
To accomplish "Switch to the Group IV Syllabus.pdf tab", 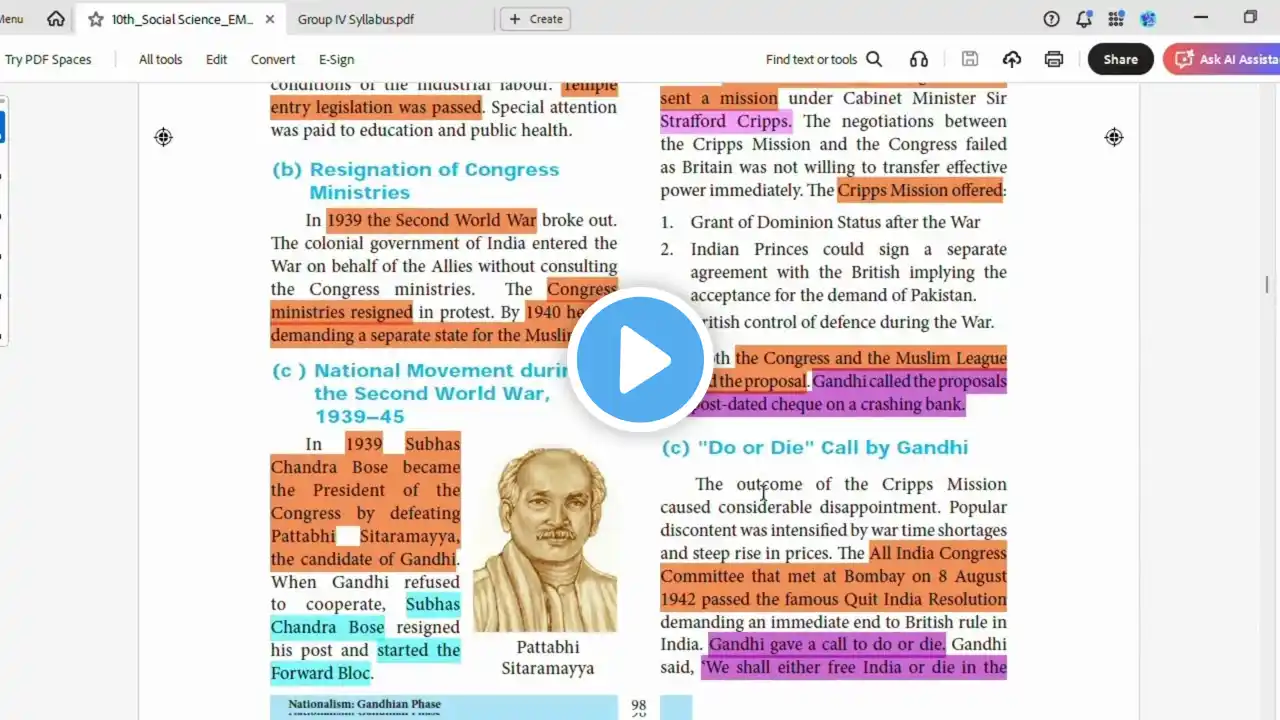I will (356, 19).
